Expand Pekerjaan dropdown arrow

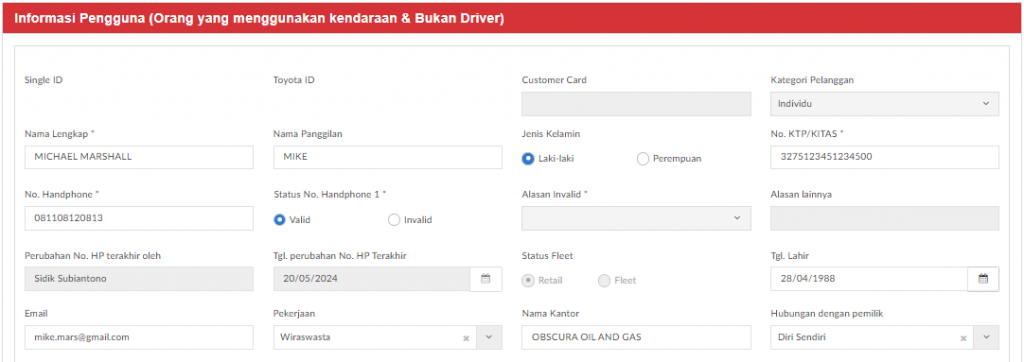pyautogui.click(x=490, y=338)
